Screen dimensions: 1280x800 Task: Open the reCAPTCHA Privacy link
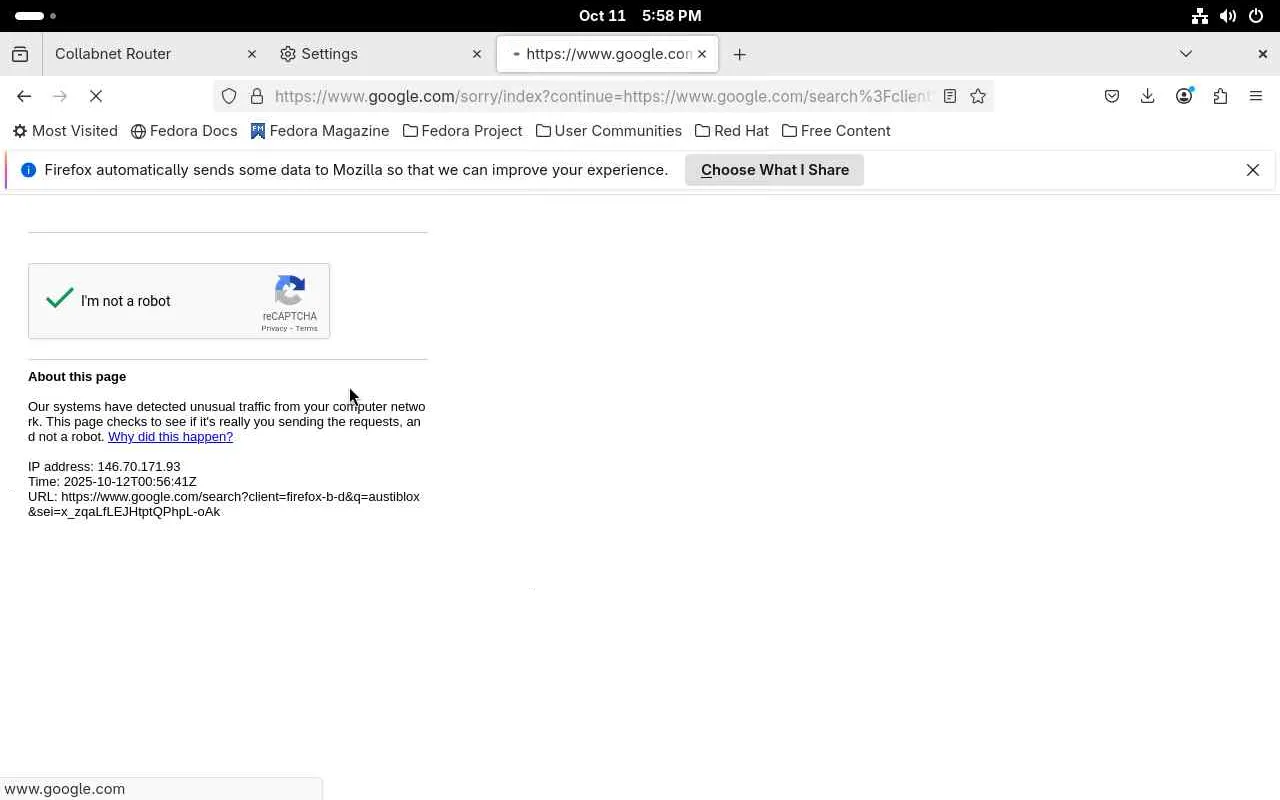tap(274, 329)
